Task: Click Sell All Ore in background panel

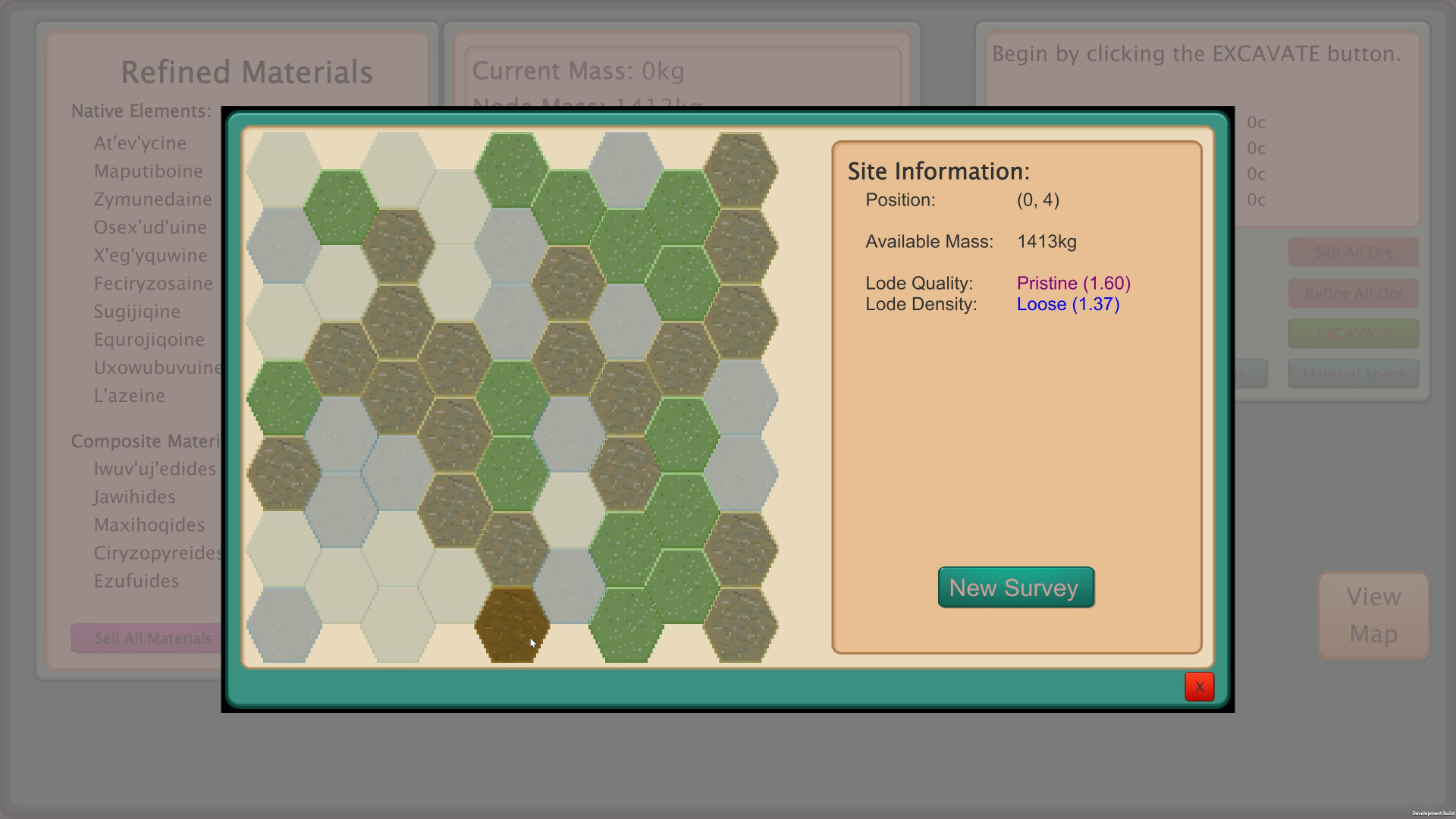Action: coord(1353,253)
